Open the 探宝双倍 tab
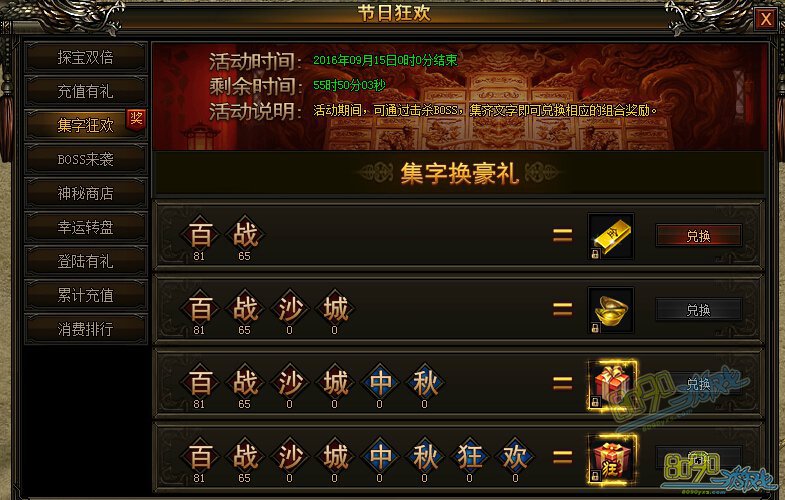 coord(86,58)
